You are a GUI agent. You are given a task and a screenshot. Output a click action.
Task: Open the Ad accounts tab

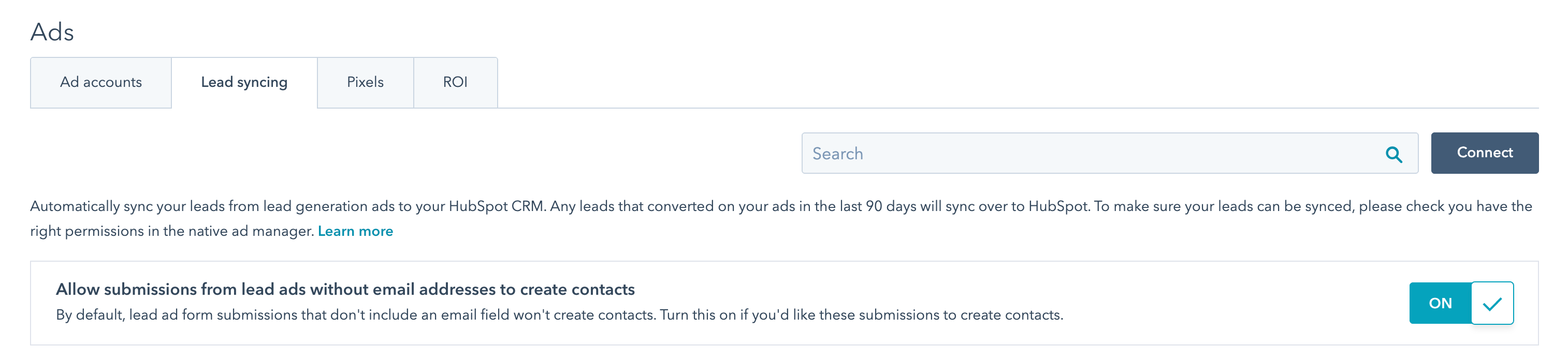[x=101, y=83]
